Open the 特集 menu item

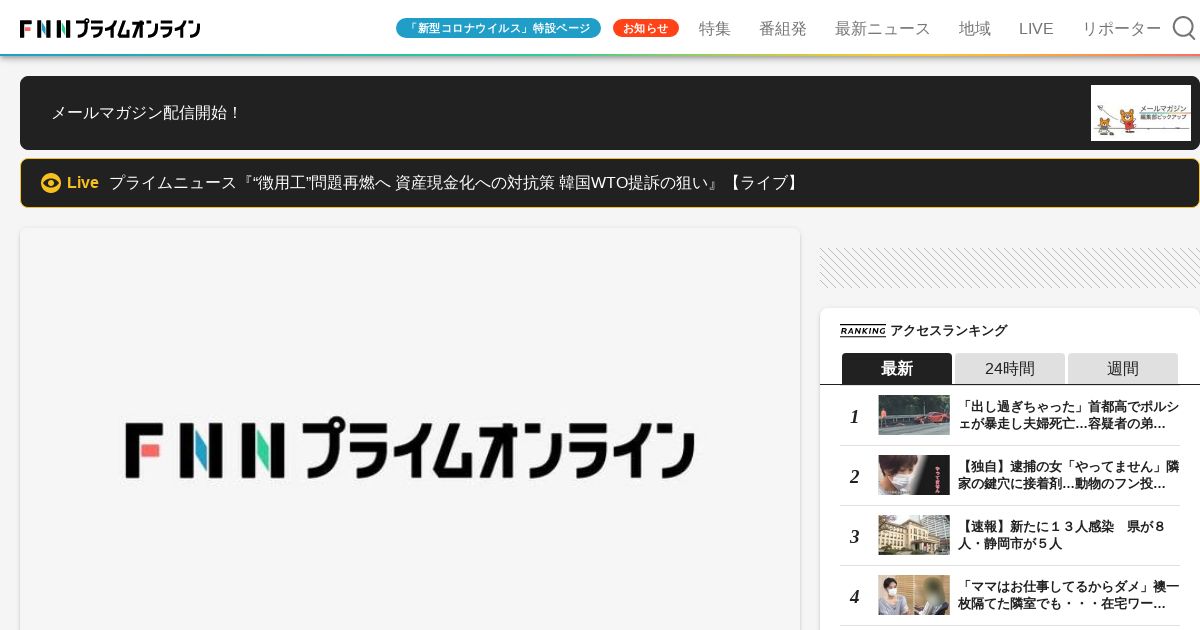[x=715, y=28]
